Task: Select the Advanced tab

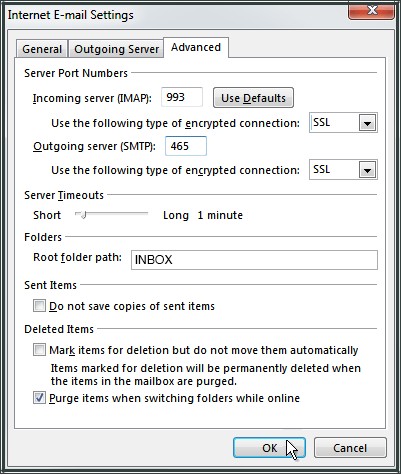Action: [196, 48]
